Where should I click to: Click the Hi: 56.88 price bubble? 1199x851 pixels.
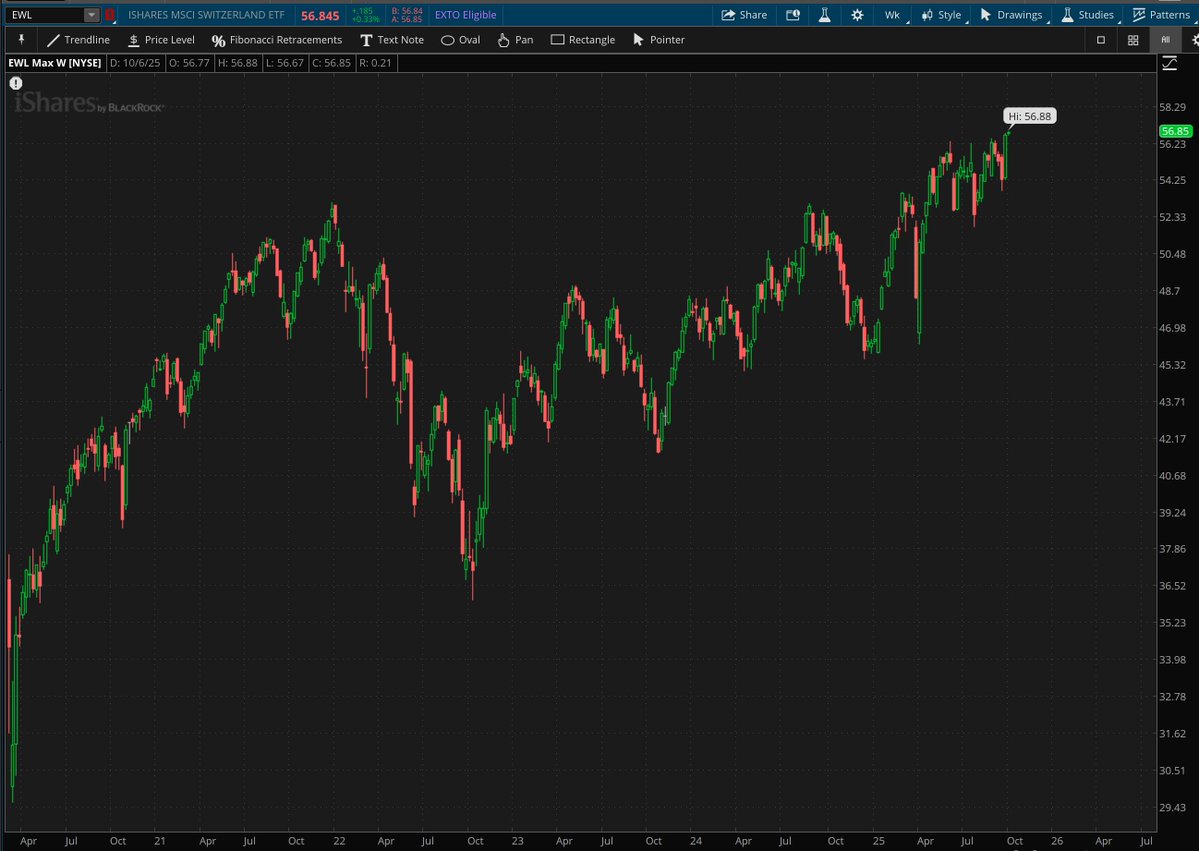tap(1029, 116)
